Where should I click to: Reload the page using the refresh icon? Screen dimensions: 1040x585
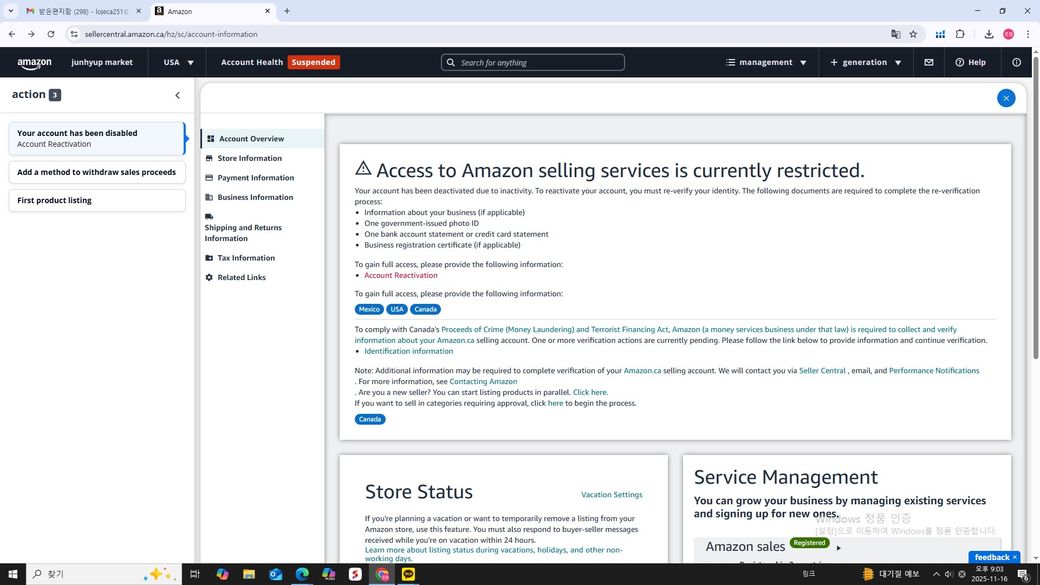point(51,34)
